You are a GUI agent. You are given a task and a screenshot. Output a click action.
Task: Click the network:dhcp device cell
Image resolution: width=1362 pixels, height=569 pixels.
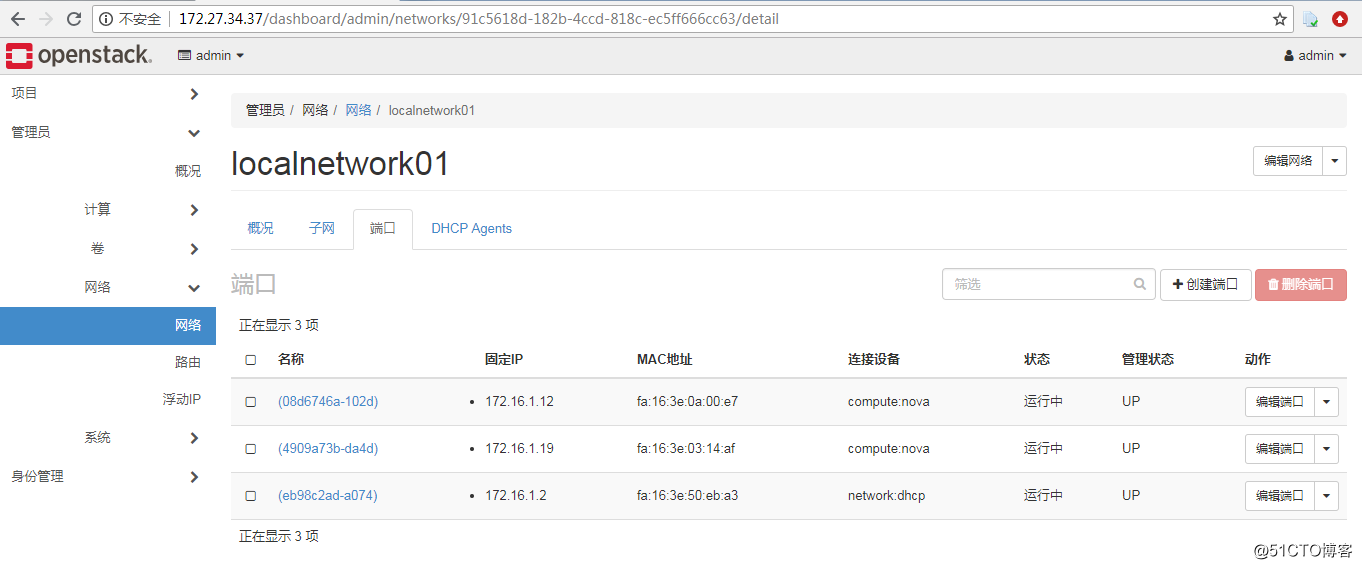pos(887,496)
